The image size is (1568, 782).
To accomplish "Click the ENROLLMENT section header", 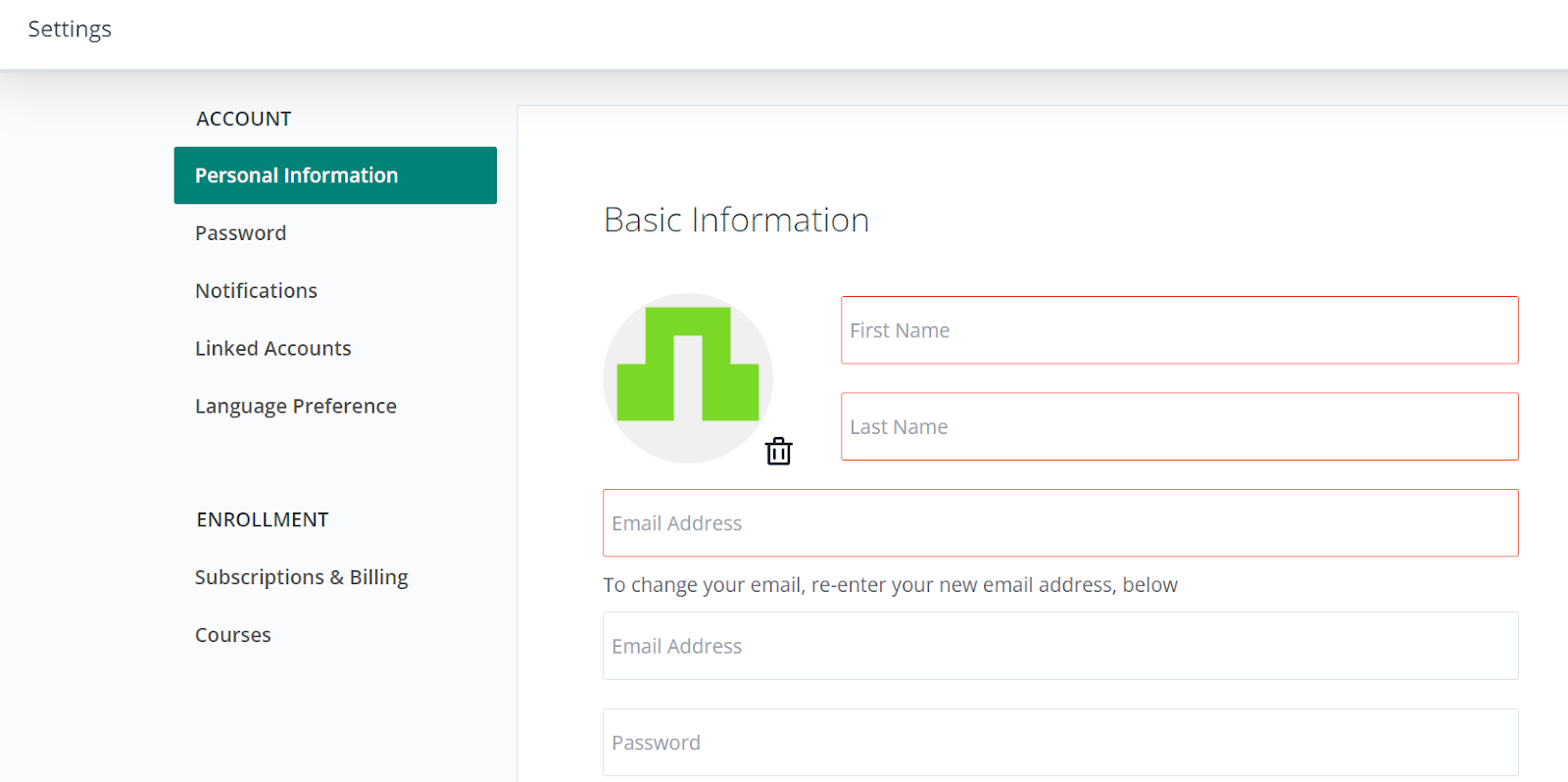I will [x=262, y=519].
